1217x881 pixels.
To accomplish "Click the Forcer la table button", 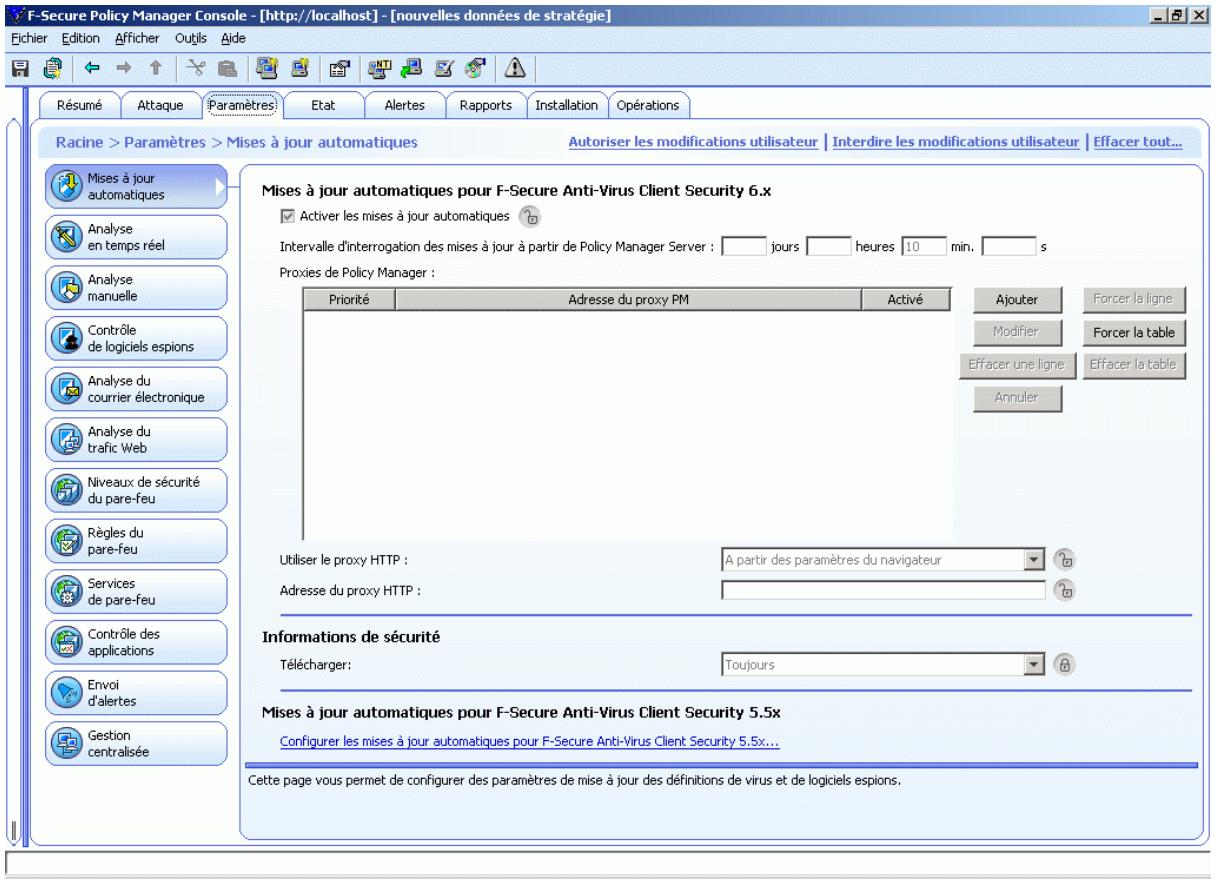I will [x=1133, y=332].
